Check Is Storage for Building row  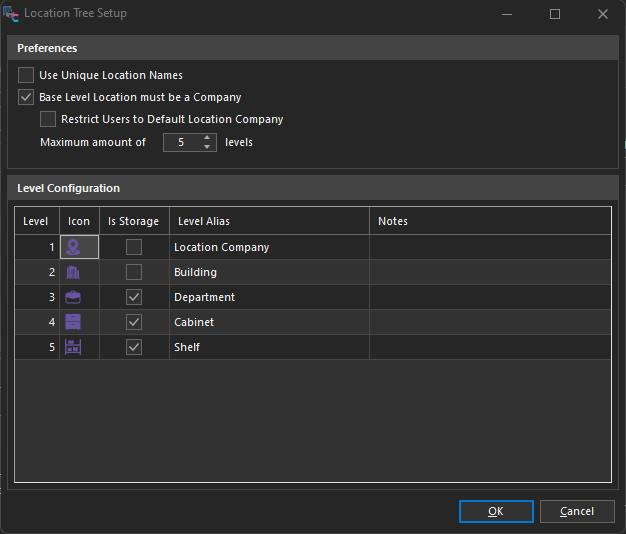[134, 272]
